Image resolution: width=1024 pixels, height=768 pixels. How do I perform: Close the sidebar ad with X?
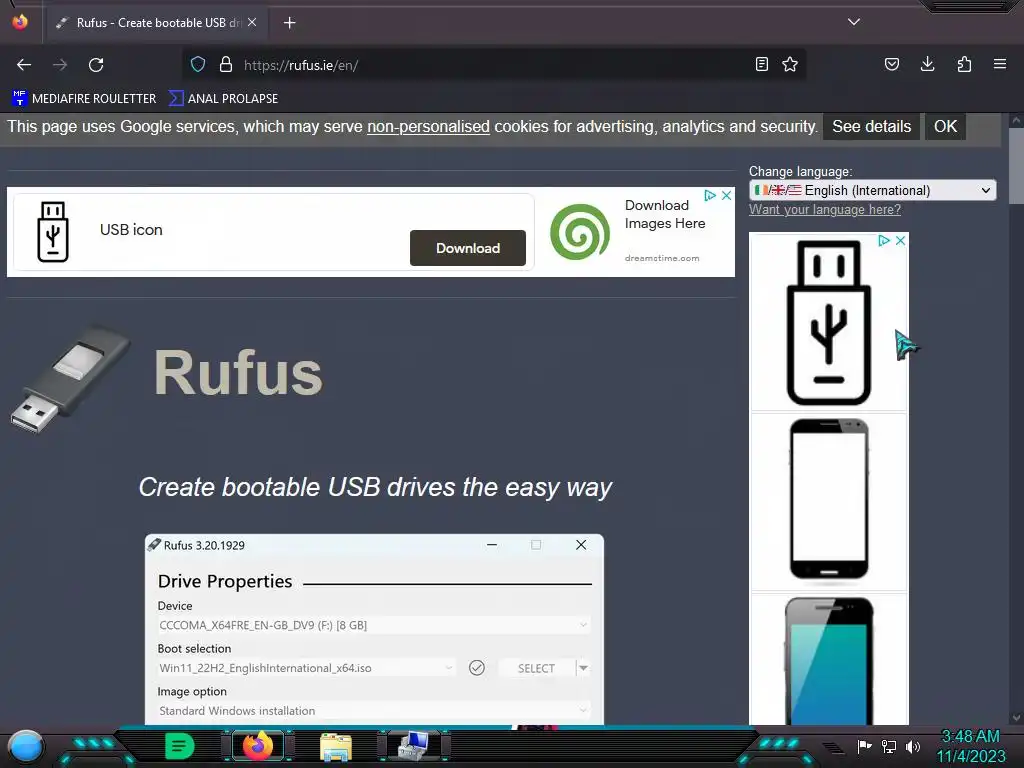tap(901, 240)
